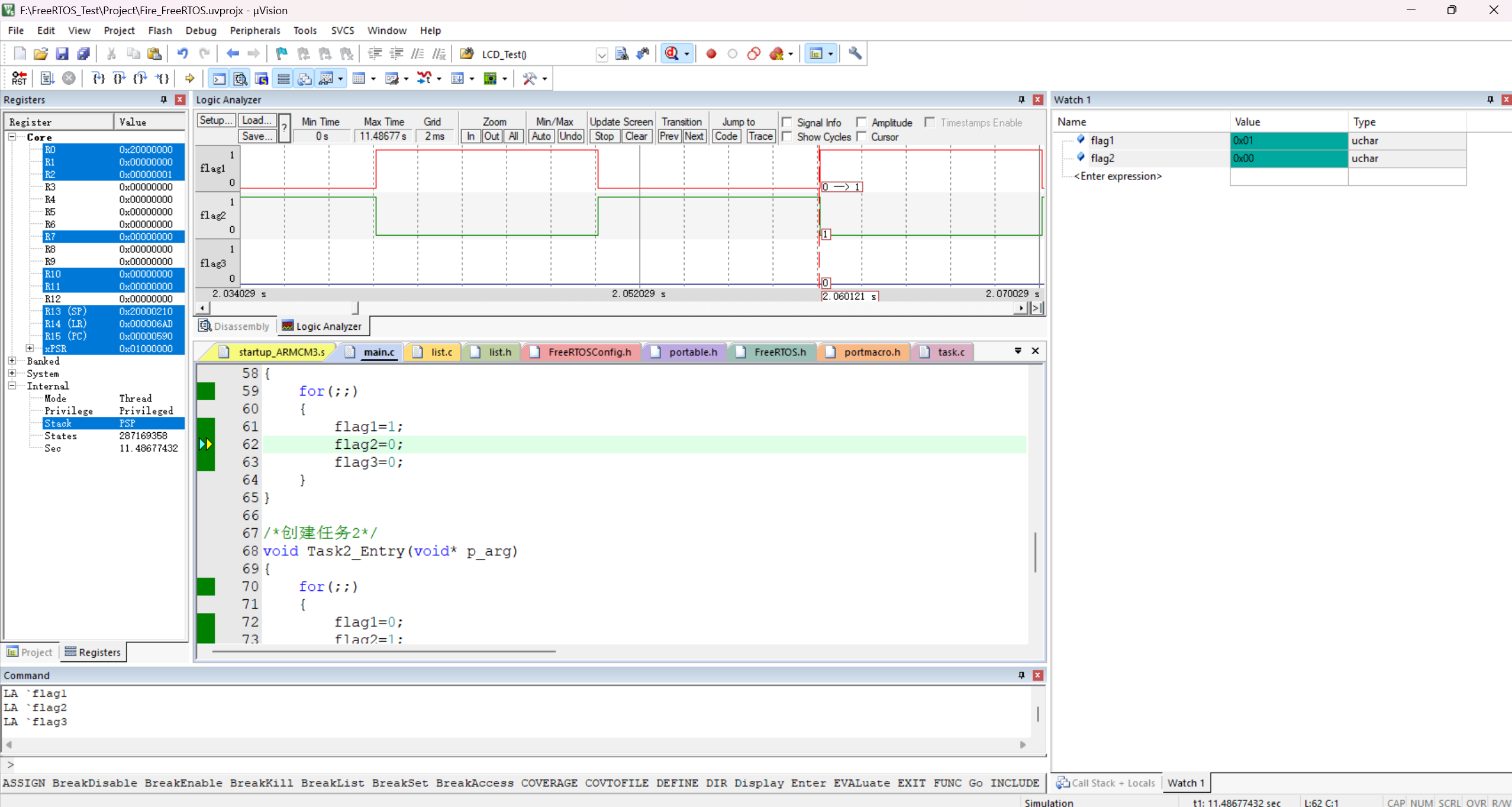Pin the Watch 1 panel
1512x807 pixels.
1490,99
